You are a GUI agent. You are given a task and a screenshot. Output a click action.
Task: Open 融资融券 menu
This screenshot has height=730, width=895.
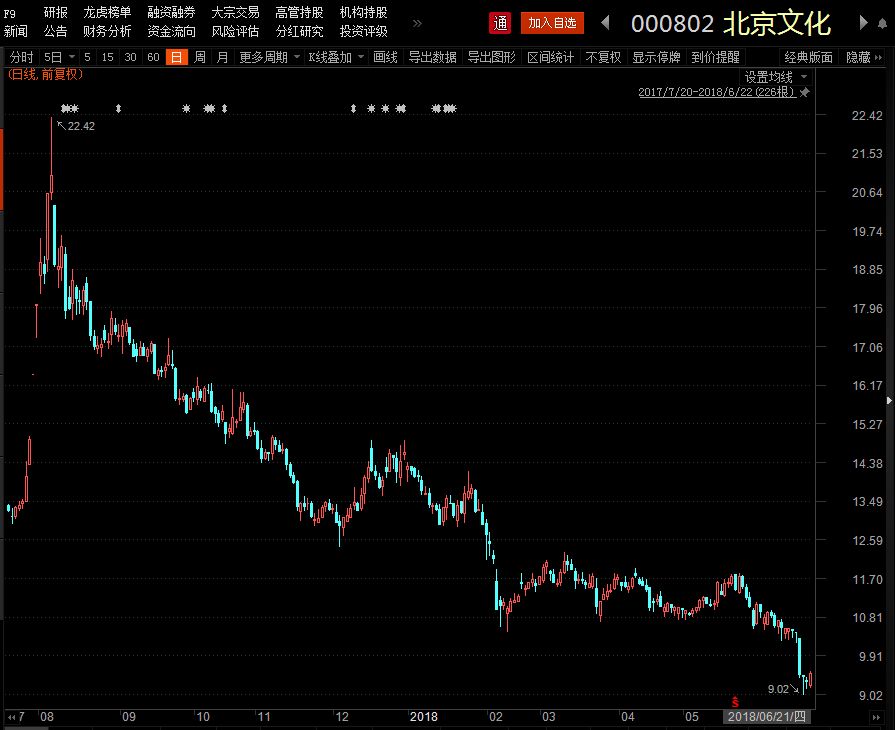(171, 12)
